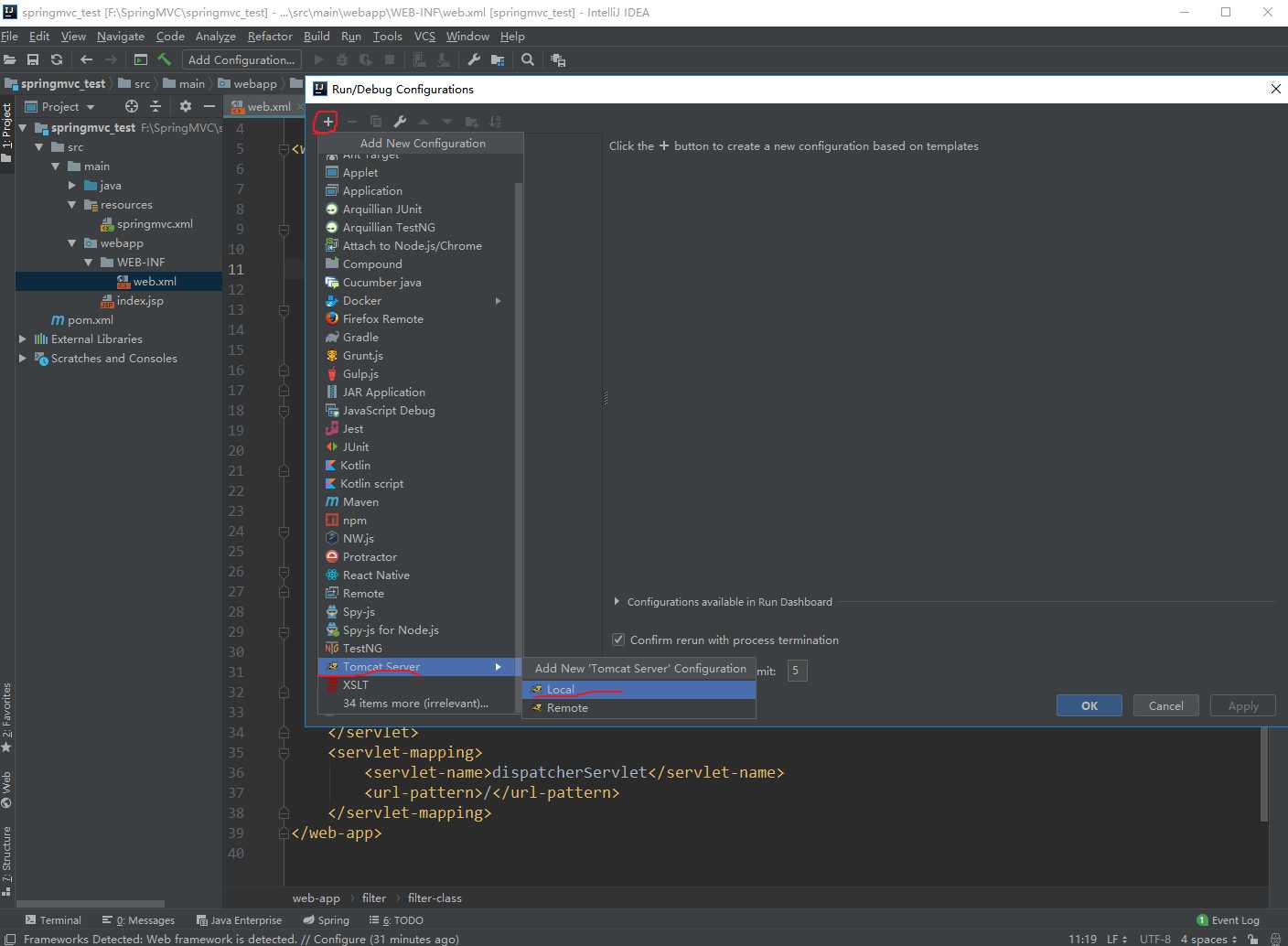Click the Add New Configuration plus button
The image size is (1288, 946).
click(x=327, y=122)
